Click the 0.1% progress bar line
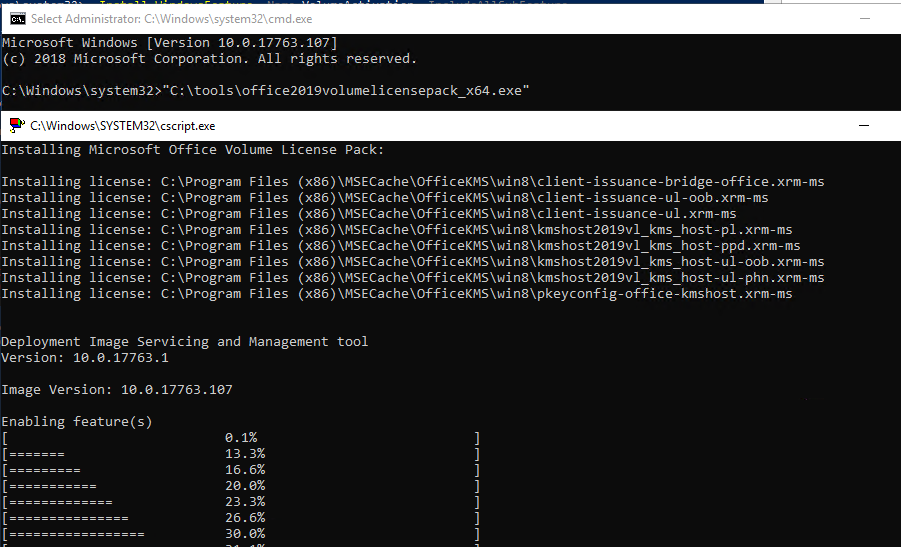Viewport: 901px width, 547px height. click(241, 438)
